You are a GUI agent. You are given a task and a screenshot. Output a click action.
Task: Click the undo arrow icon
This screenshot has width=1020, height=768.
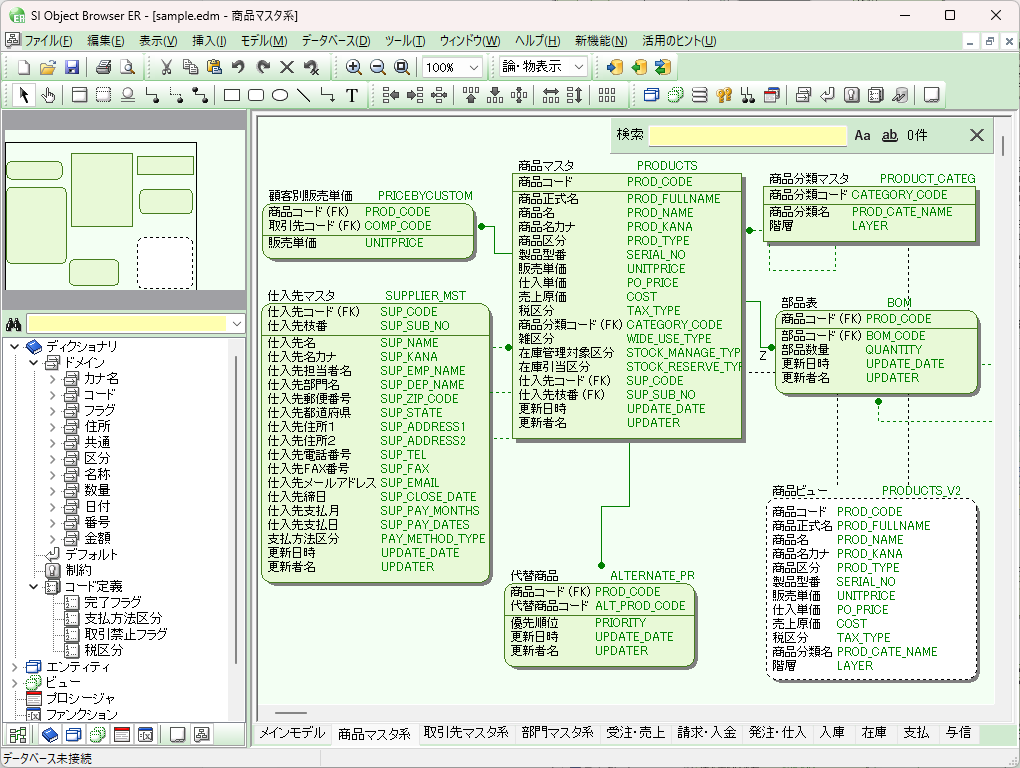pos(238,67)
